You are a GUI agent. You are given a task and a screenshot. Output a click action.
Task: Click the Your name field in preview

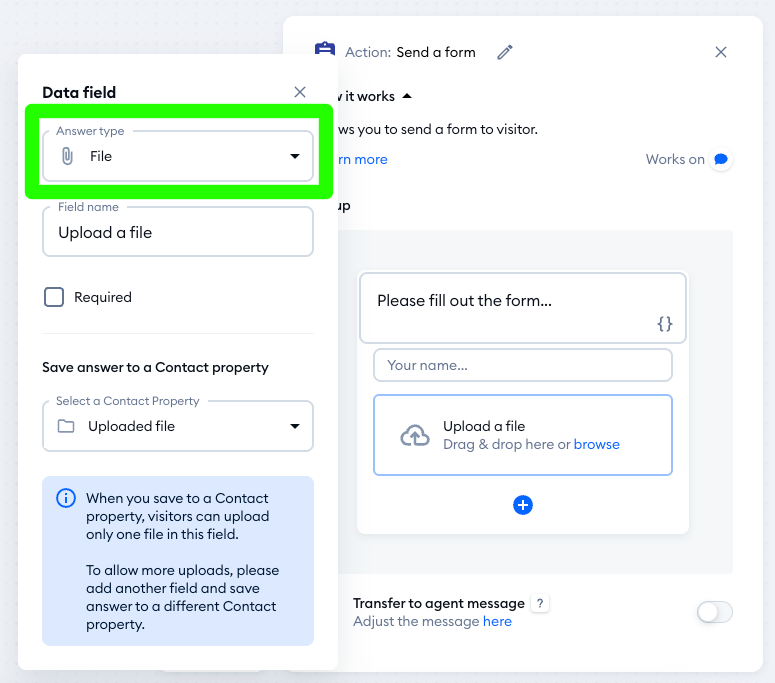[x=523, y=365]
